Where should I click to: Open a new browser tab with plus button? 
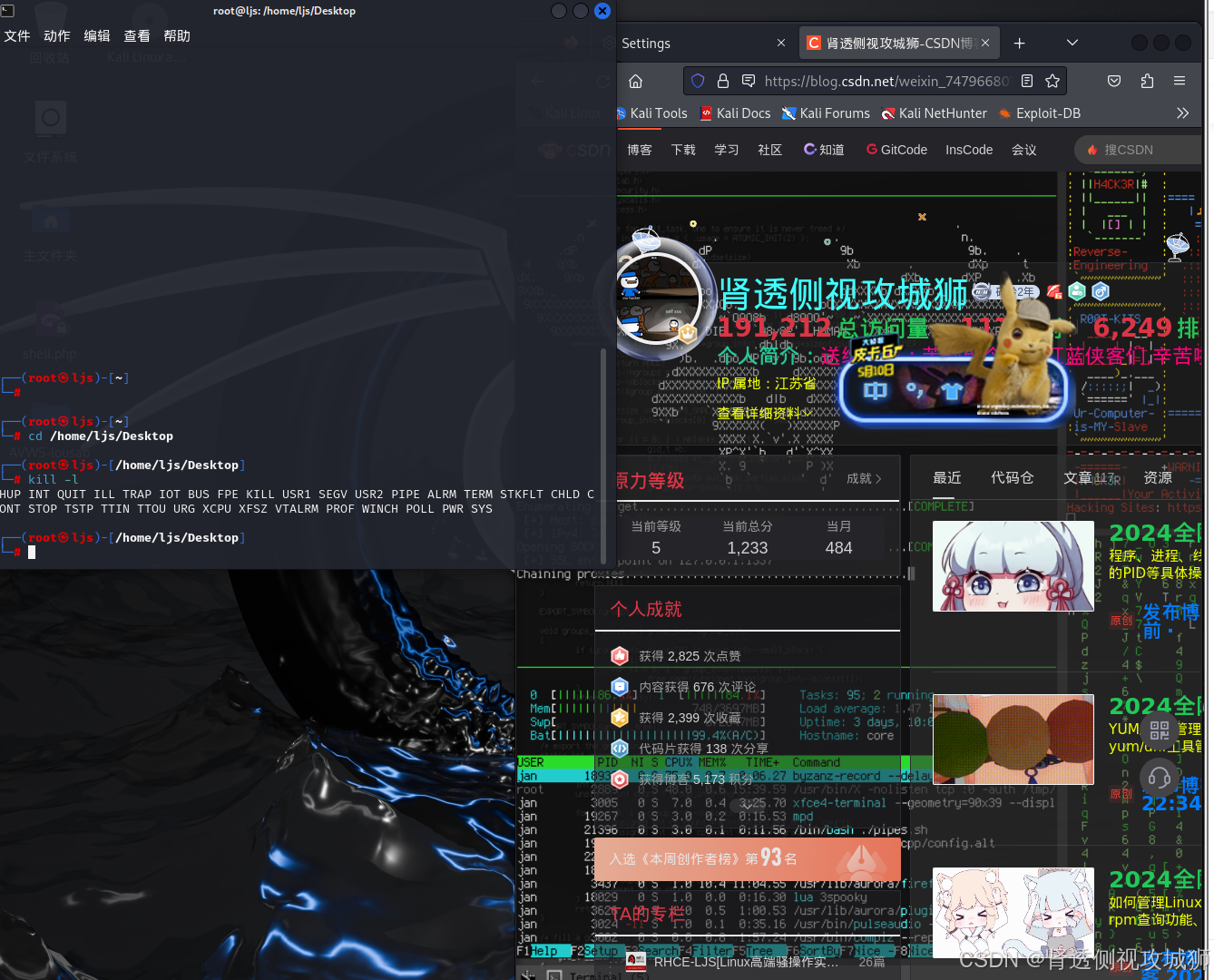click(x=1019, y=43)
